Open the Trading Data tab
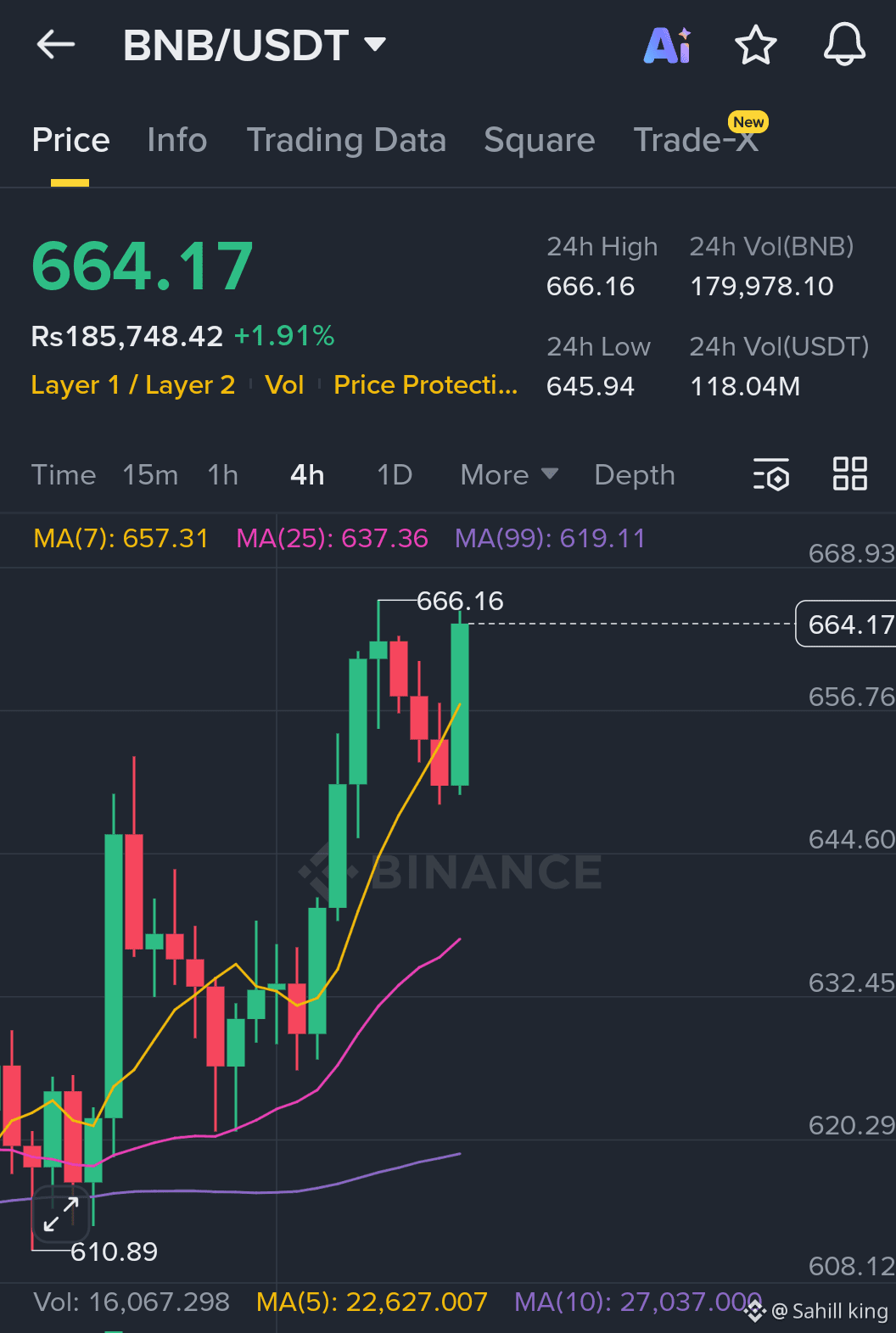This screenshot has width=896, height=1333. pyautogui.click(x=346, y=140)
